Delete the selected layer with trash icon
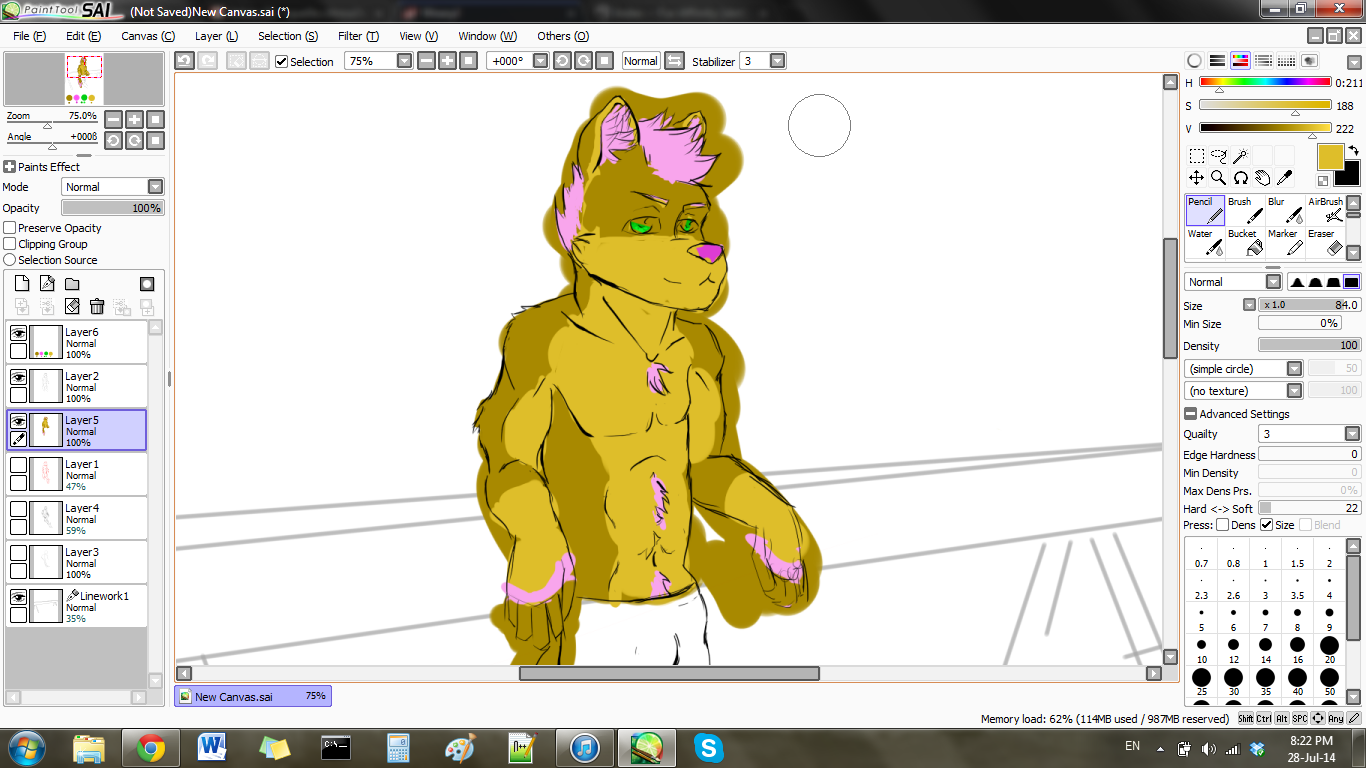 pos(97,306)
